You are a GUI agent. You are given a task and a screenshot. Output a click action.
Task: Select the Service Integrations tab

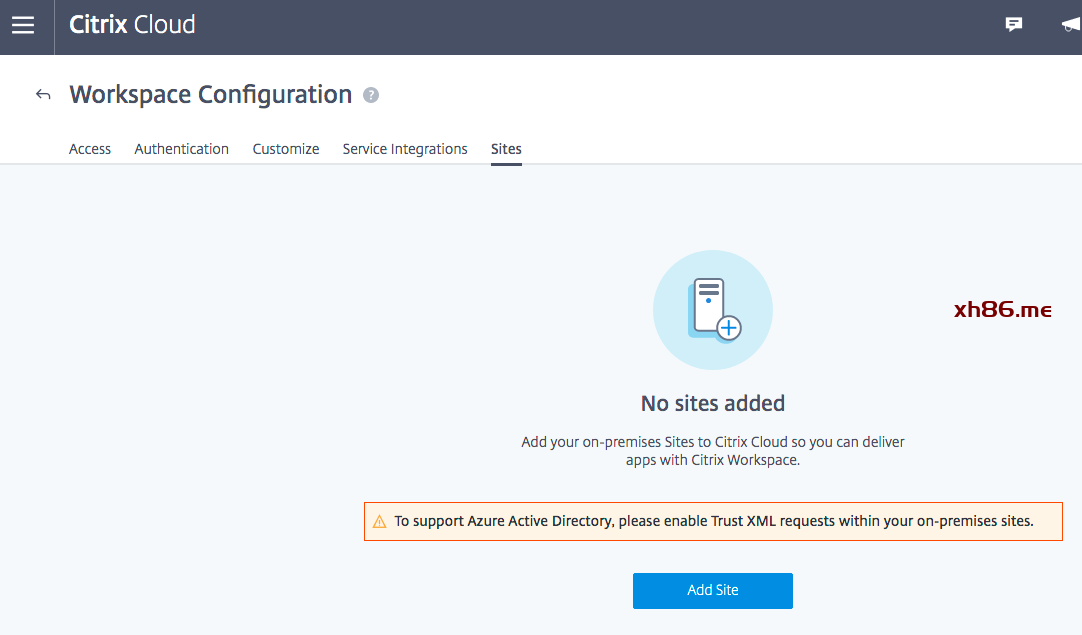pos(405,149)
